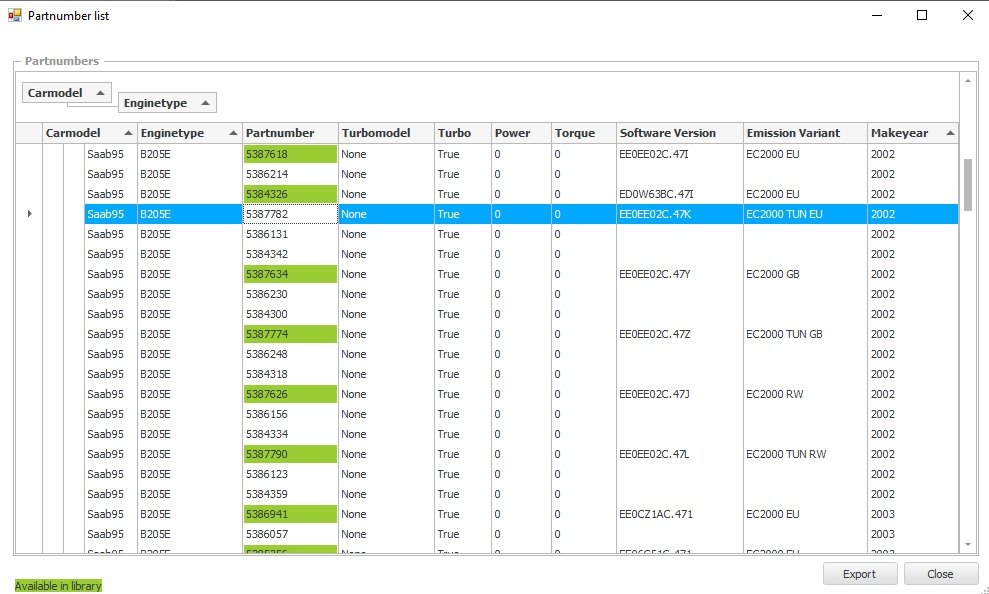Select partnumber 5384300 cell
This screenshot has height=594, width=989.
290,314
